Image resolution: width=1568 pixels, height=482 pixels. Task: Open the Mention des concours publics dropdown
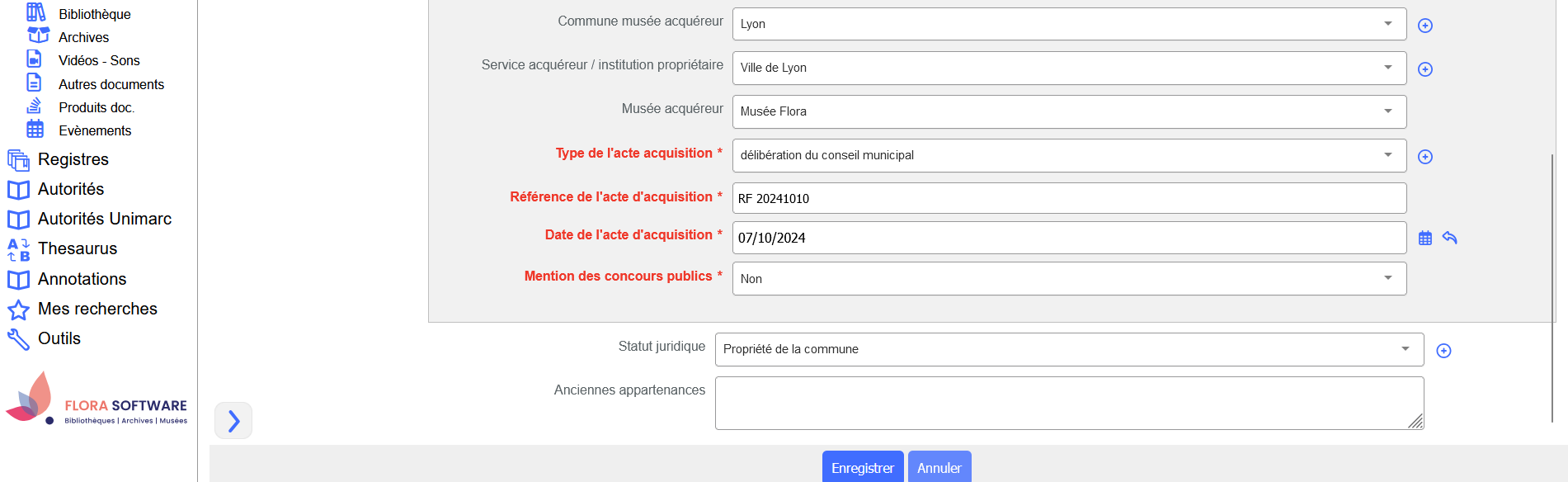1069,279
